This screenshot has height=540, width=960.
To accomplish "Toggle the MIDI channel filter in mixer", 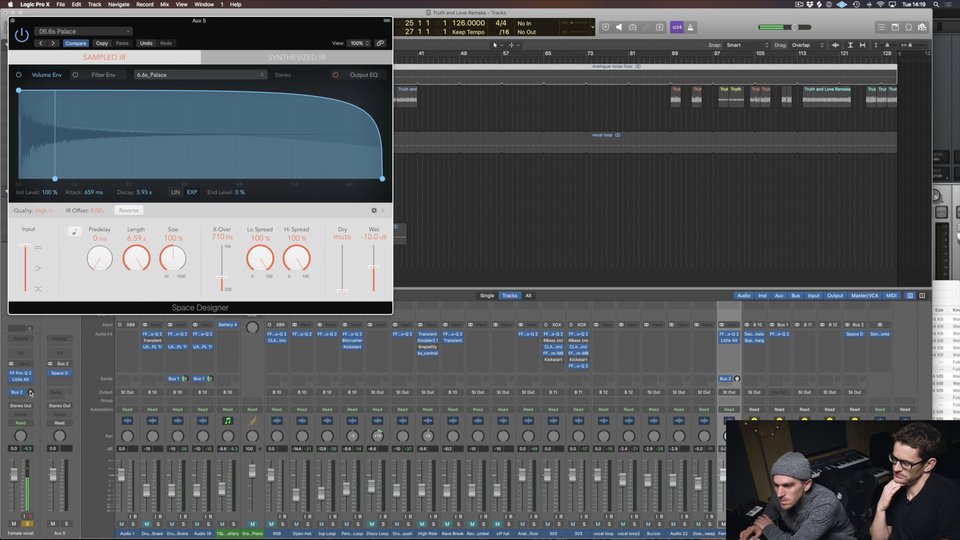I will pyautogui.click(x=891, y=296).
